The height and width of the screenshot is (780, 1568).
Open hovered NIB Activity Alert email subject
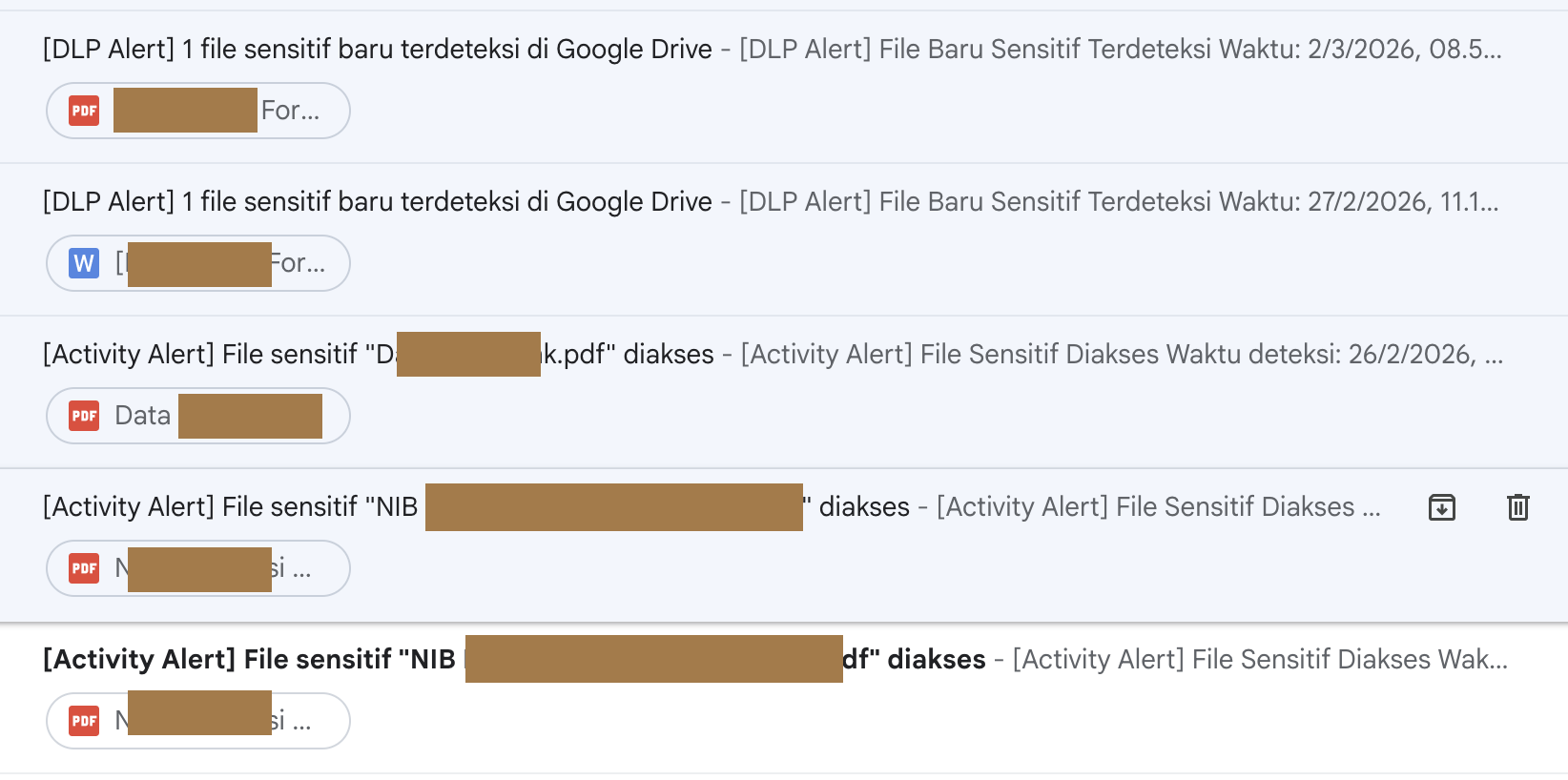229,507
